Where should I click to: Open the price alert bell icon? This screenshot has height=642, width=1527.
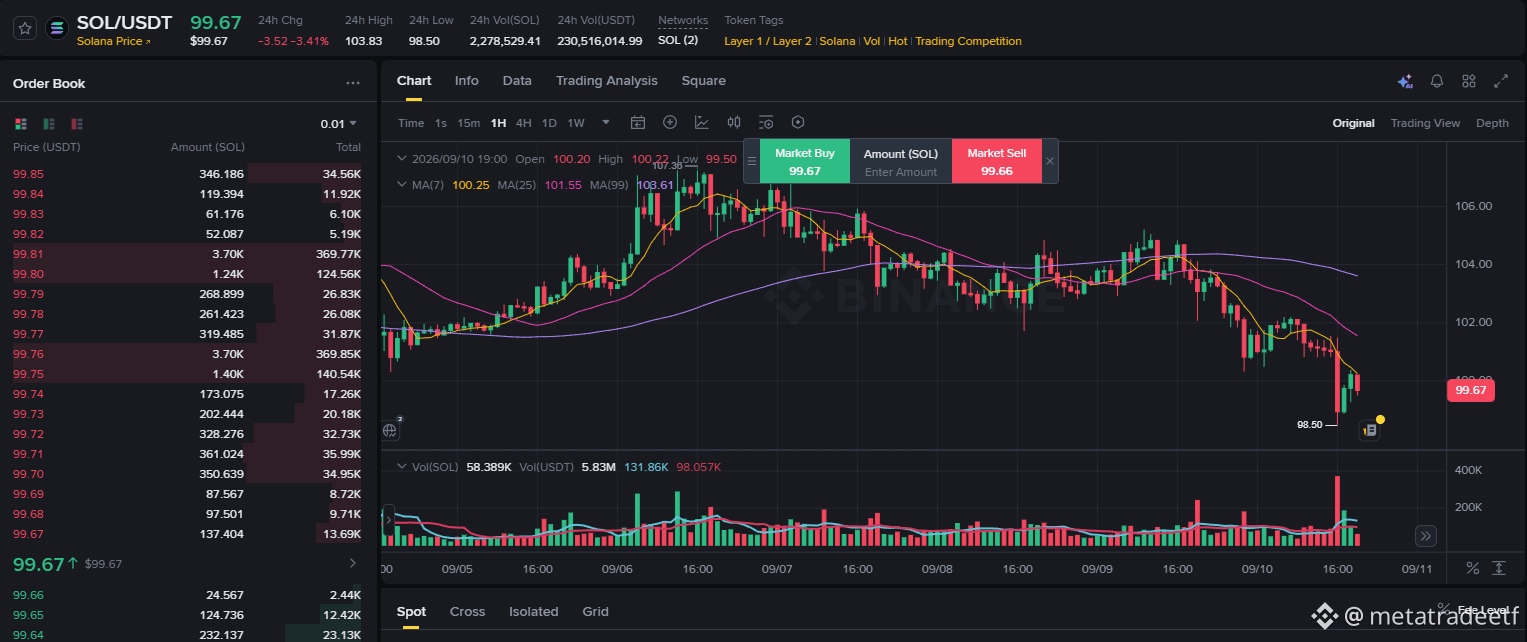tap(1437, 81)
